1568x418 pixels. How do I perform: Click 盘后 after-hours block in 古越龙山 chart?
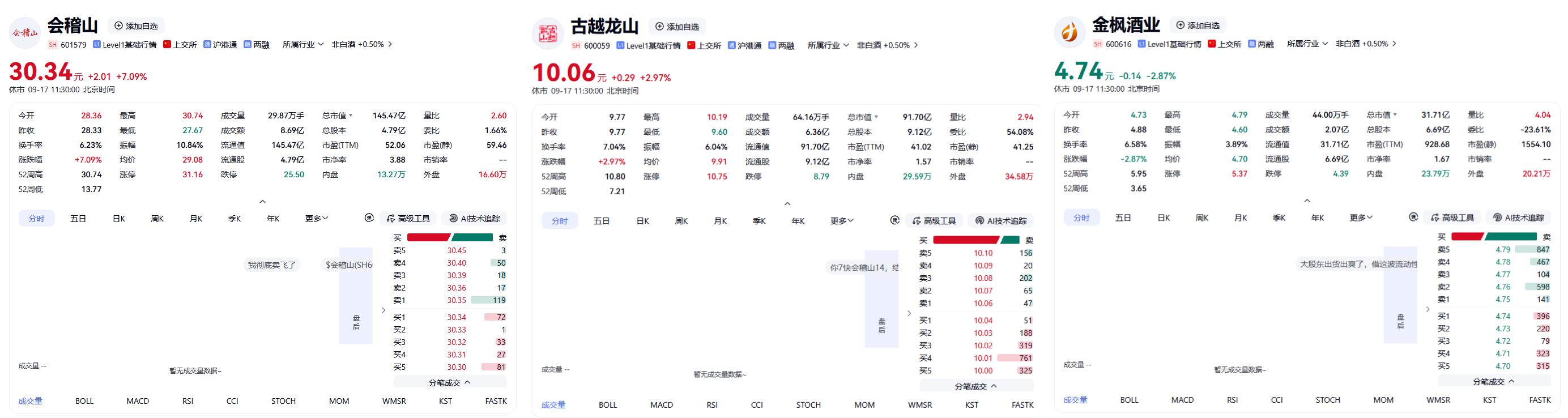881,298
